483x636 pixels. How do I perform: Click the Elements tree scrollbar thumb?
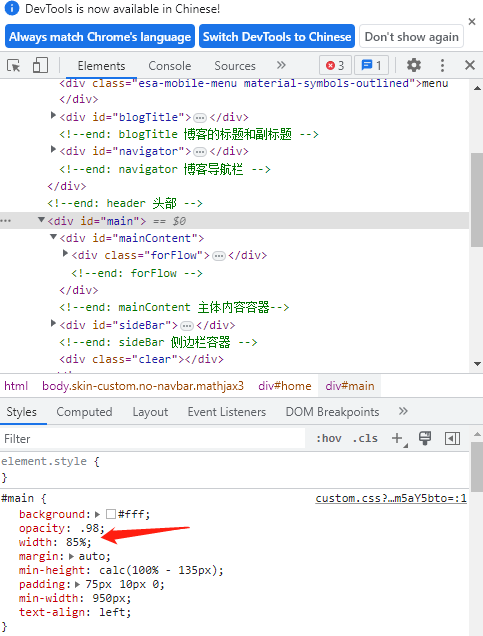(x=477, y=200)
